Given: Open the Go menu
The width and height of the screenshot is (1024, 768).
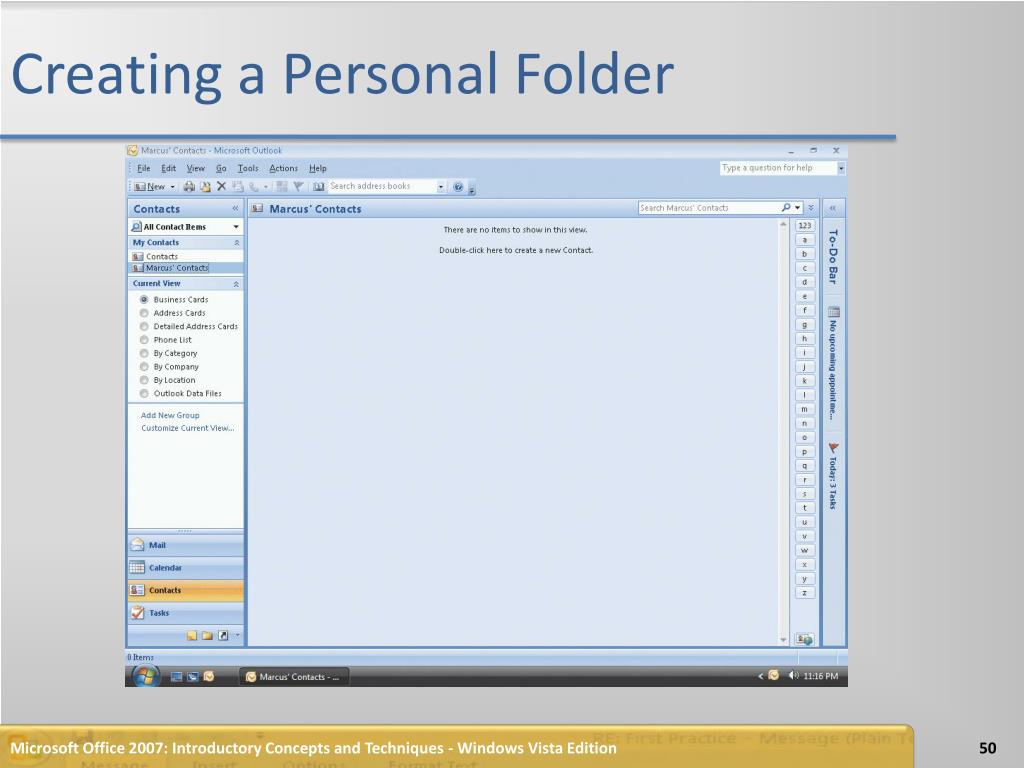Looking at the screenshot, I should coord(221,168).
